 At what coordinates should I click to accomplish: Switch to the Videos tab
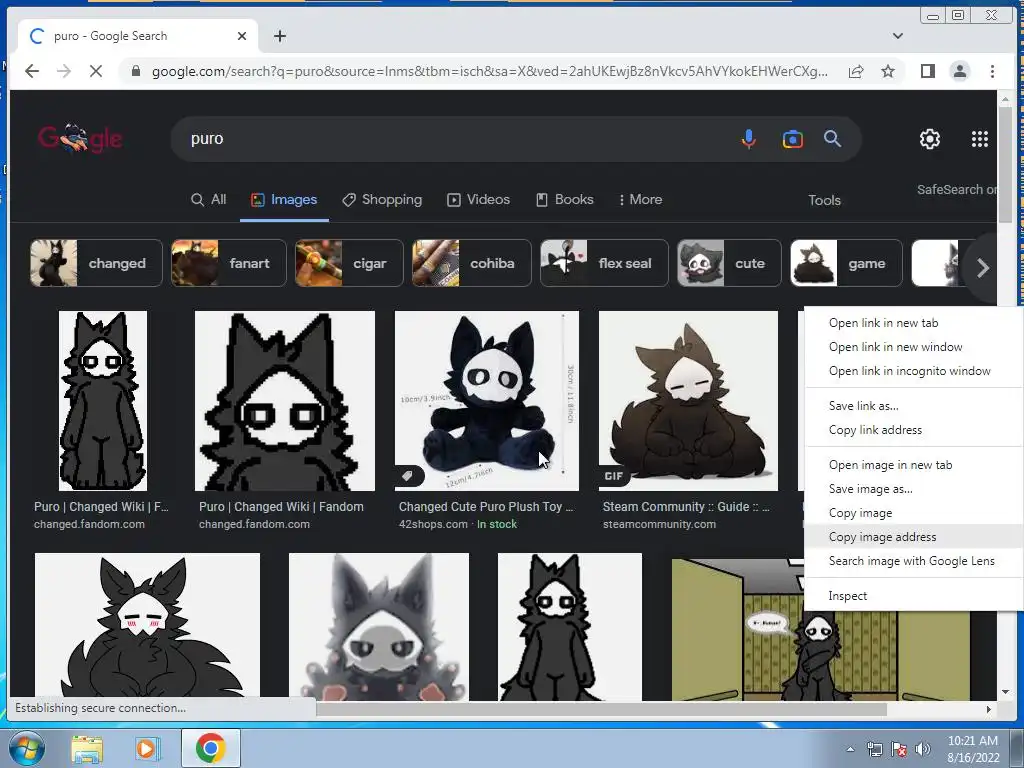478,199
